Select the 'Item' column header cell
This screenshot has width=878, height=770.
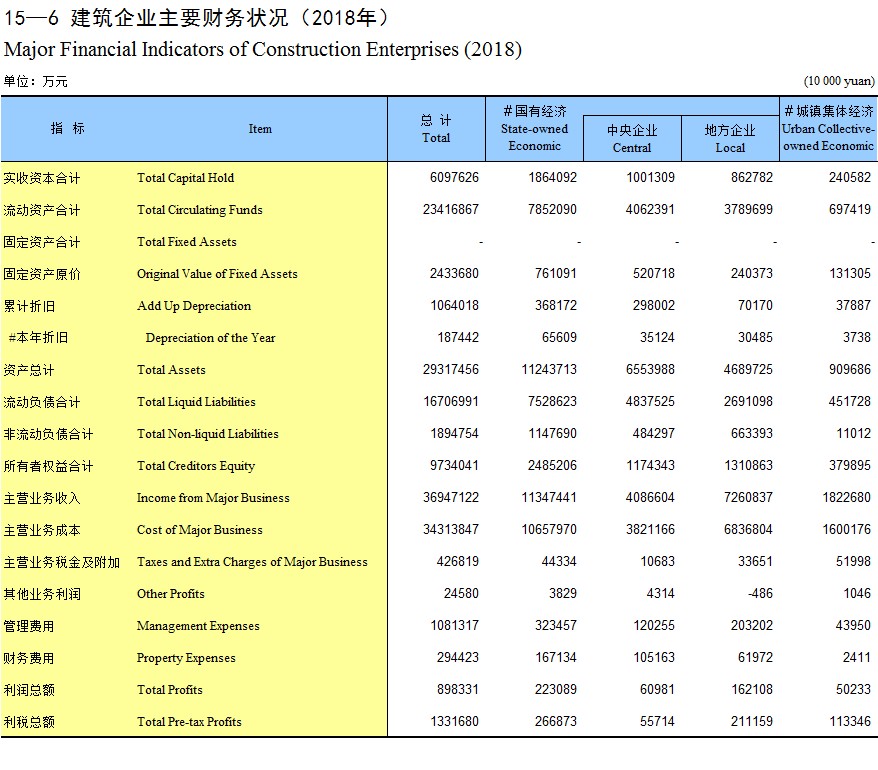click(260, 129)
